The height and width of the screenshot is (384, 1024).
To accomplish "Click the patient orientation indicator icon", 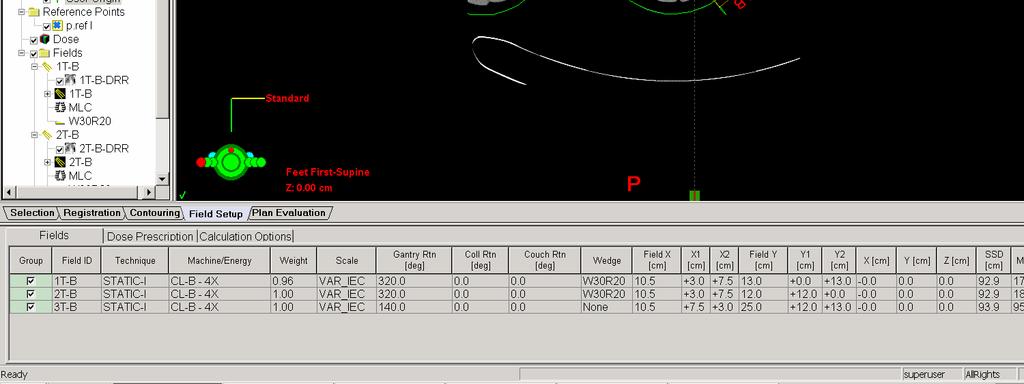I will [x=231, y=161].
